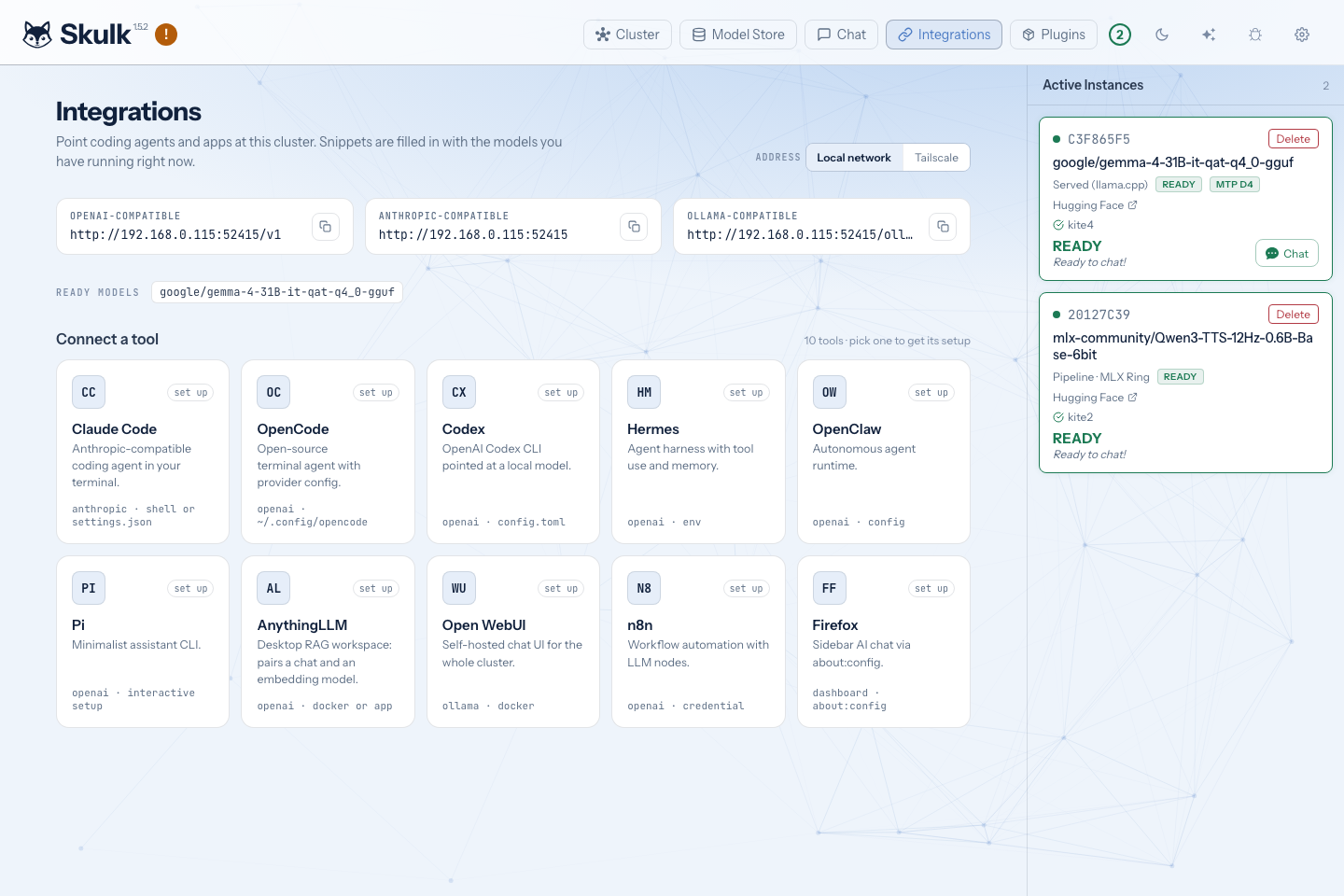Viewport: 1344px width, 896px height.
Task: Click the MTP D4 badge
Action: pos(1235,185)
